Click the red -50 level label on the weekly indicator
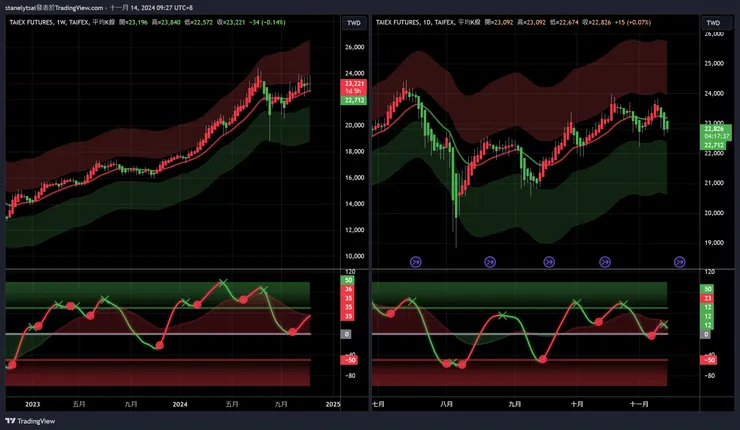740x430 pixels. (x=349, y=360)
